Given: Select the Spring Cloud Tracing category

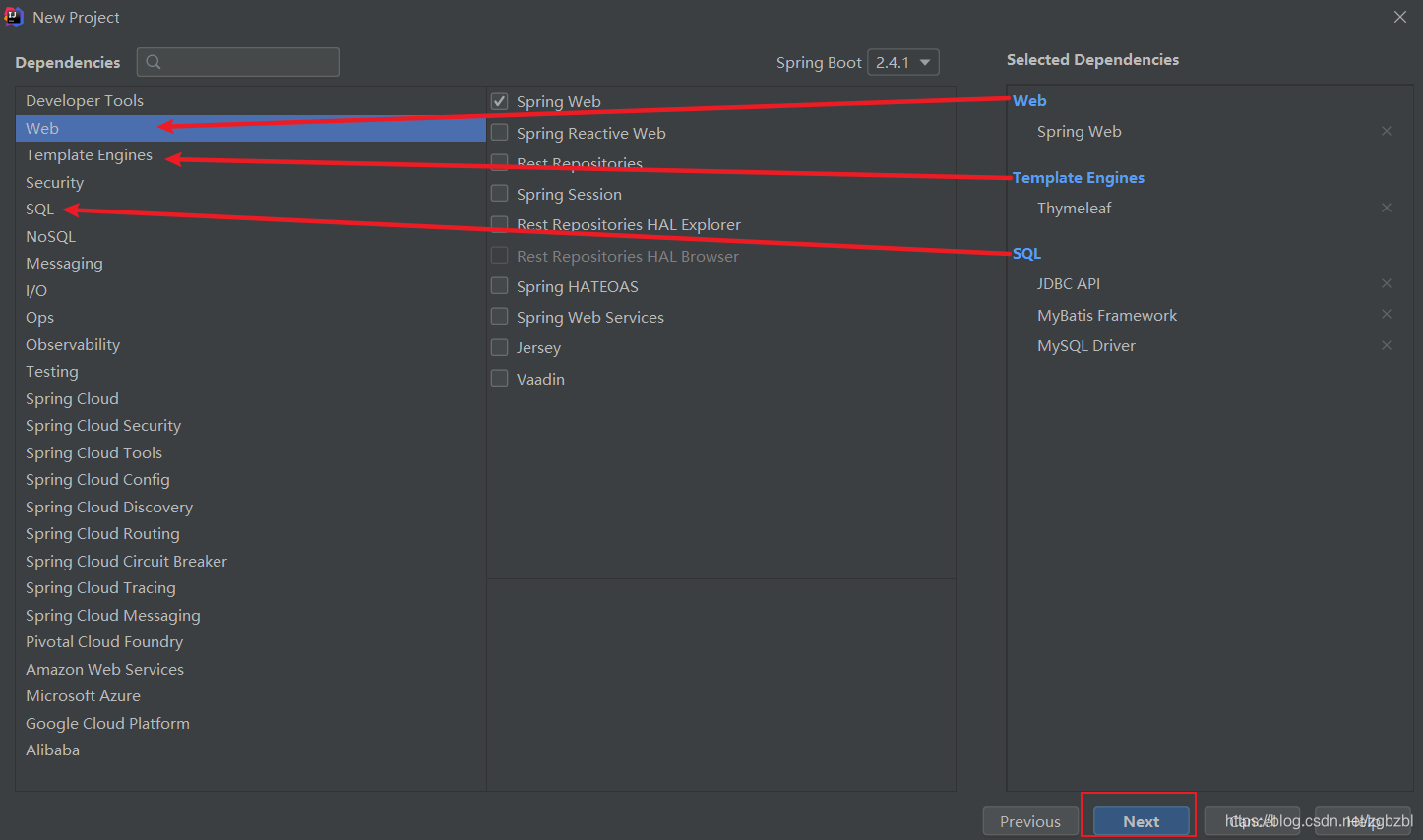Looking at the screenshot, I should tap(250, 588).
